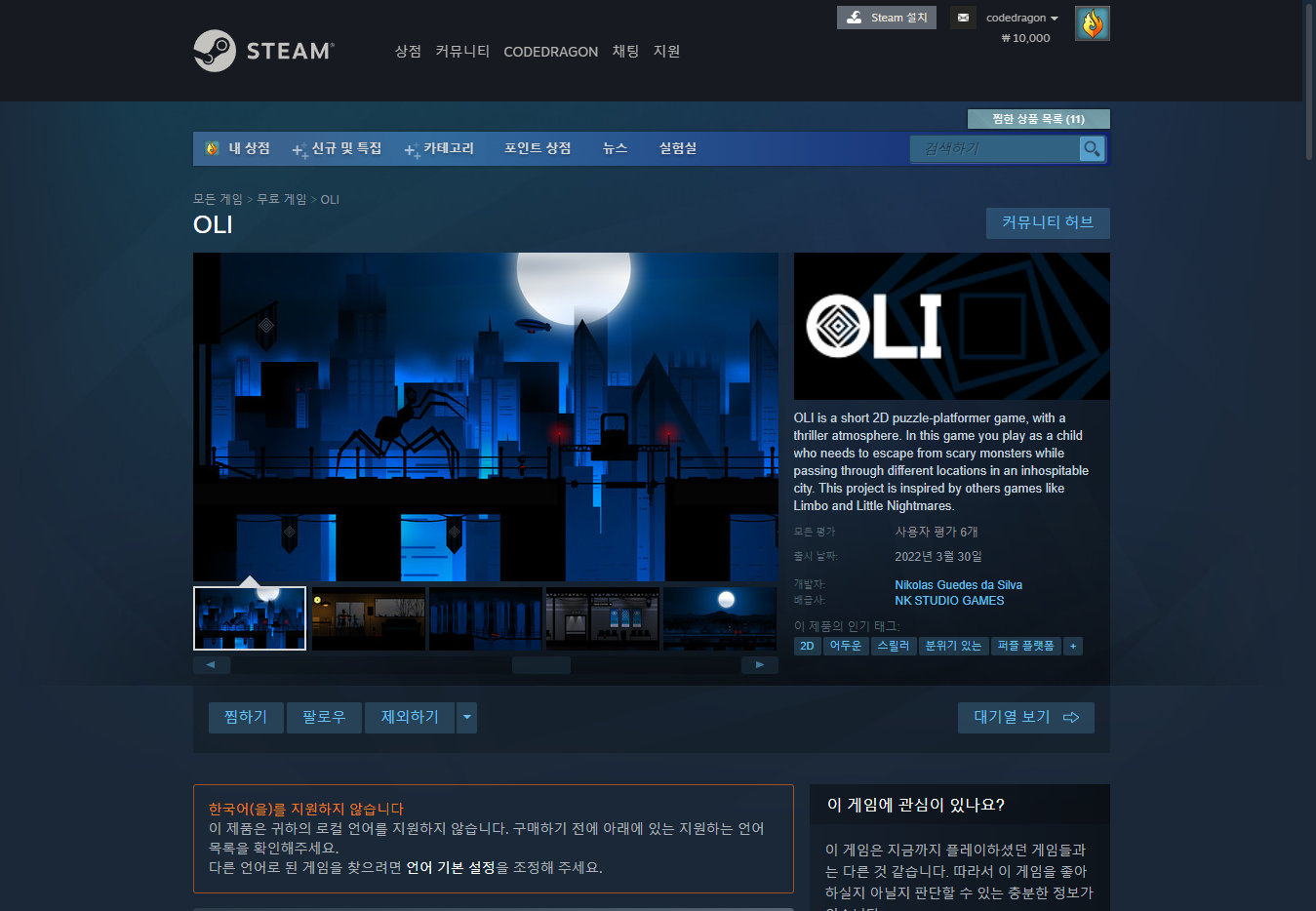1316x911 pixels.
Task: Select the fifth moon night thumbnail
Action: [x=719, y=618]
